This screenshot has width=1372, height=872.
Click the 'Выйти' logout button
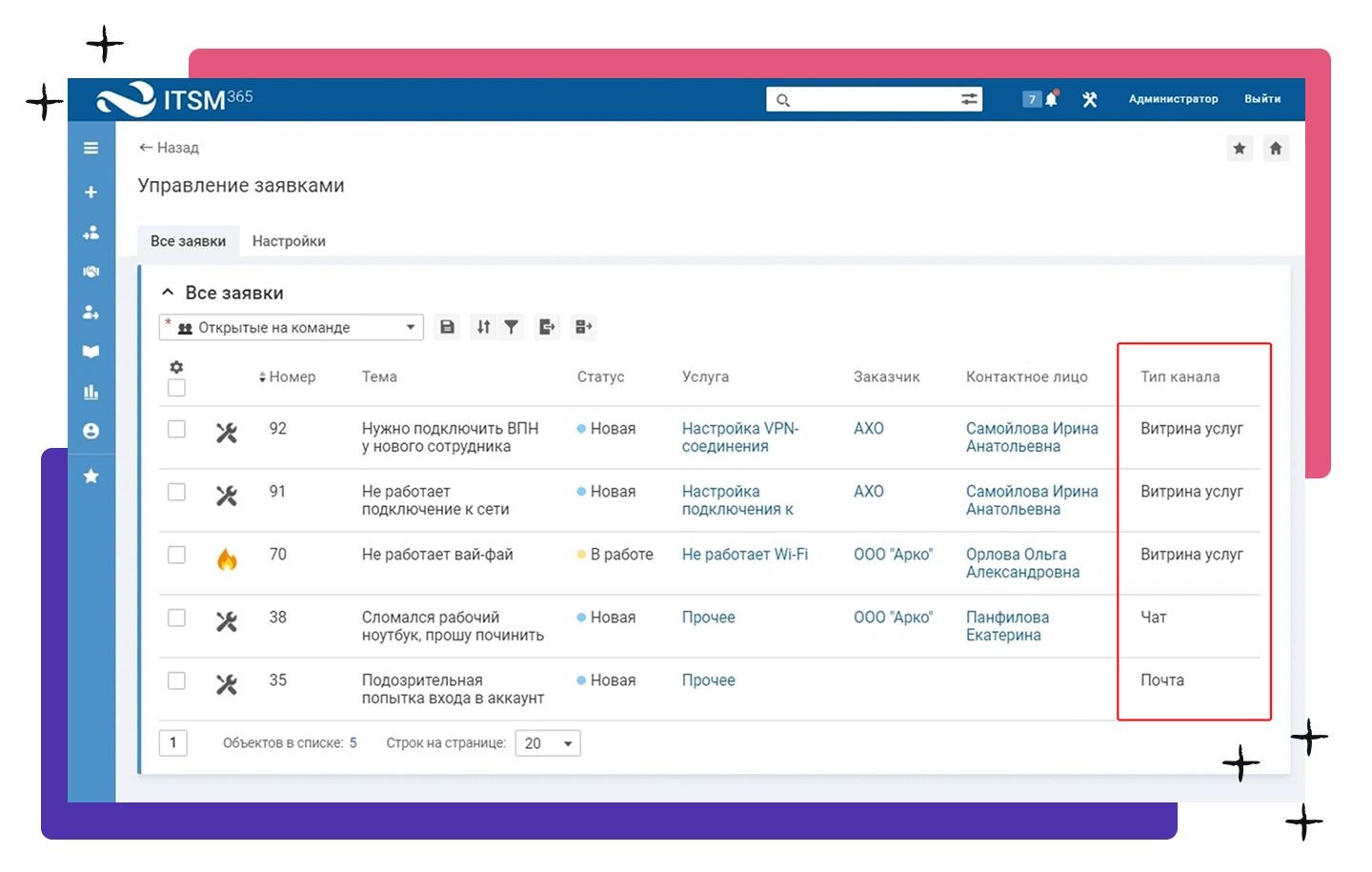[1261, 99]
